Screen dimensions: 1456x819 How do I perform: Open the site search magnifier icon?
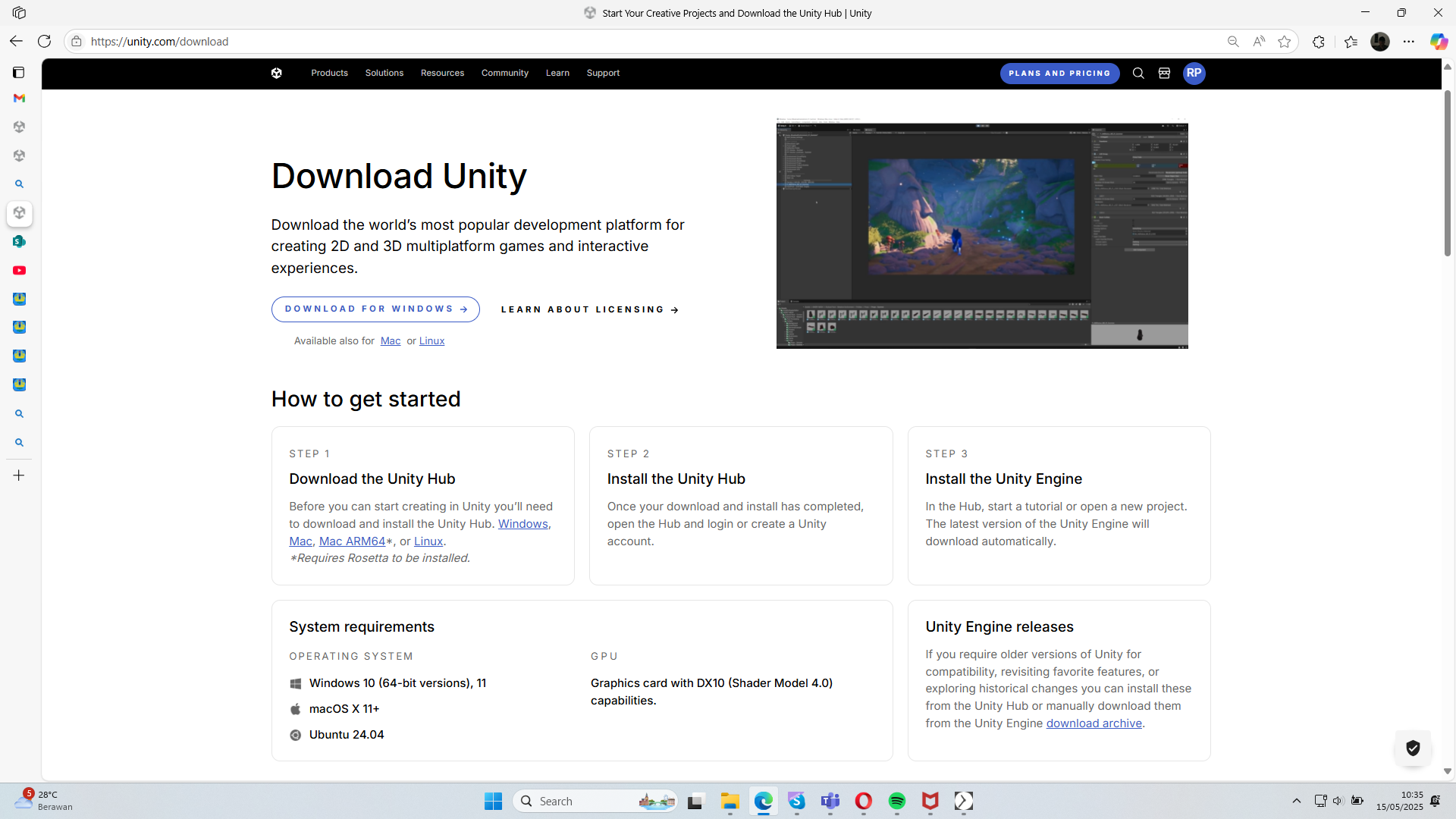tap(1138, 73)
